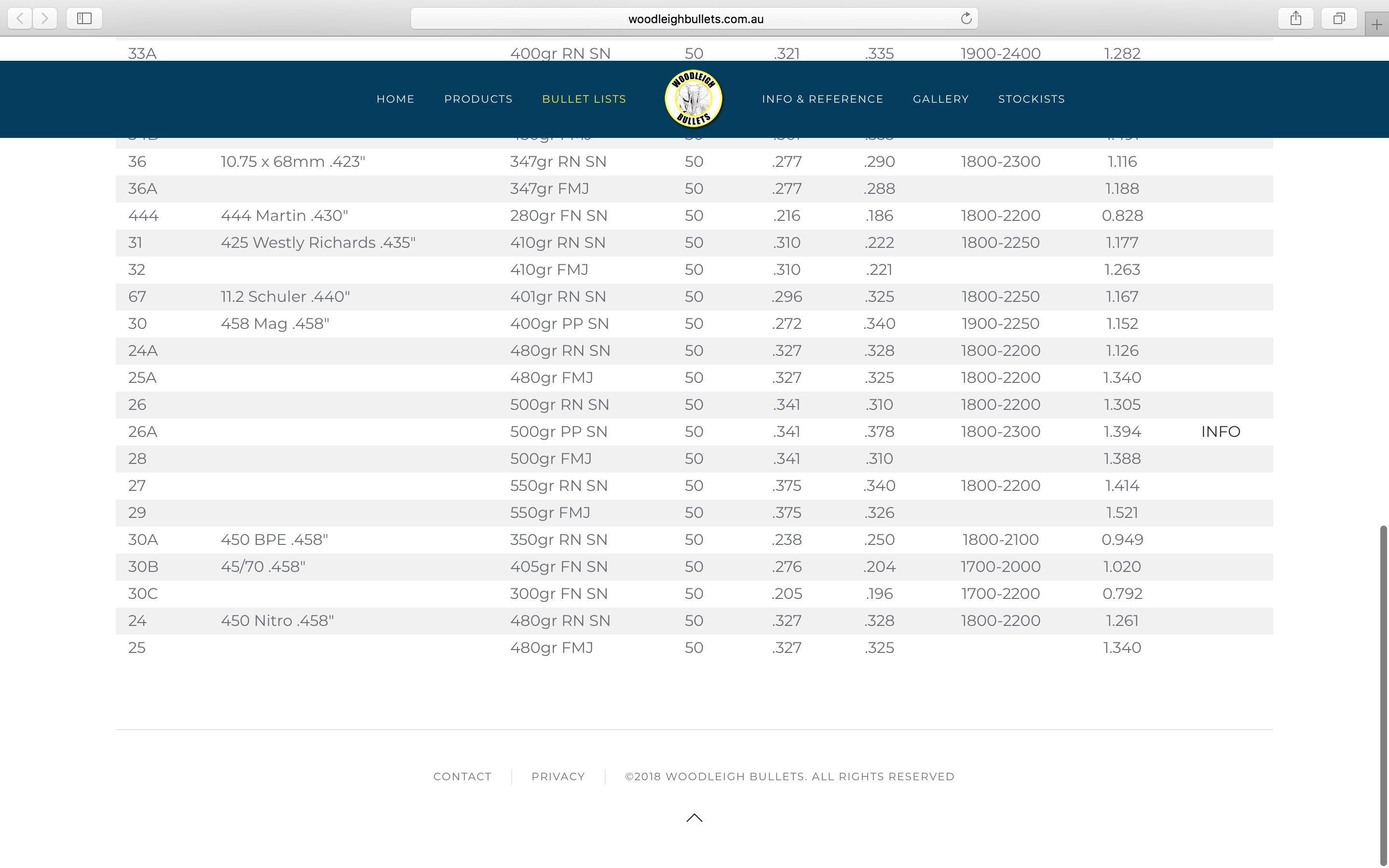Click the '347gr RN SN' bullet cell
This screenshot has width=1389, height=868.
click(558, 162)
